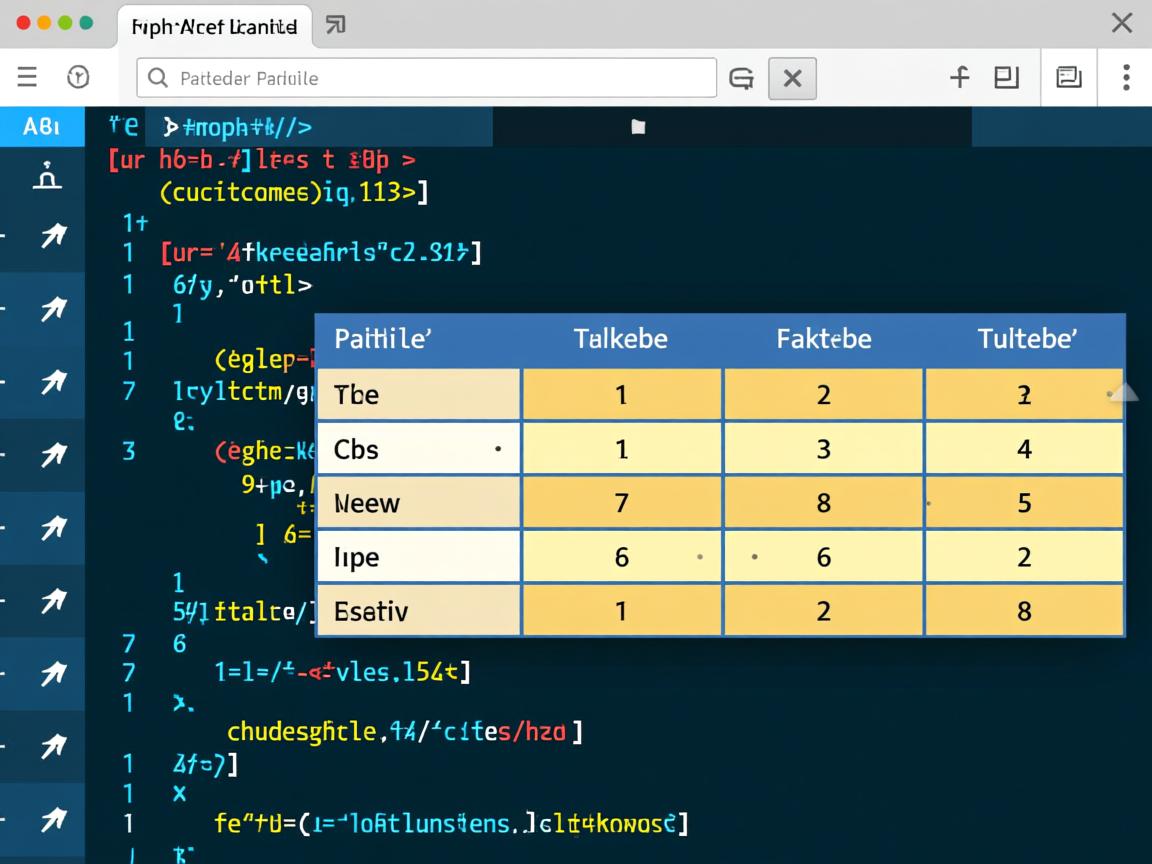This screenshot has height=864, width=1152.
Task: Click the up triangle at the table's right edge
Action: (x=1124, y=391)
